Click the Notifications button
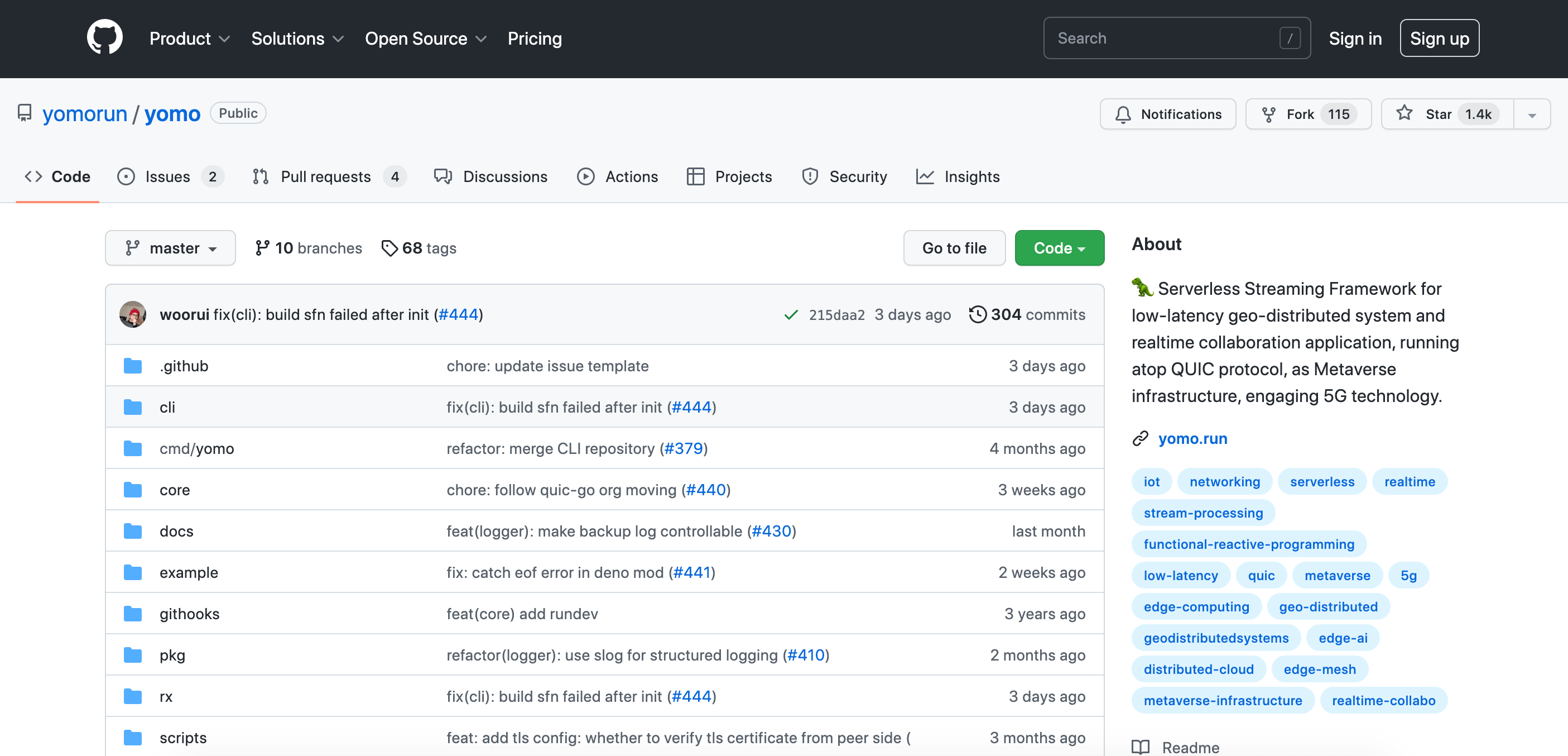Screen dimensions: 1568x756 coord(1167,114)
